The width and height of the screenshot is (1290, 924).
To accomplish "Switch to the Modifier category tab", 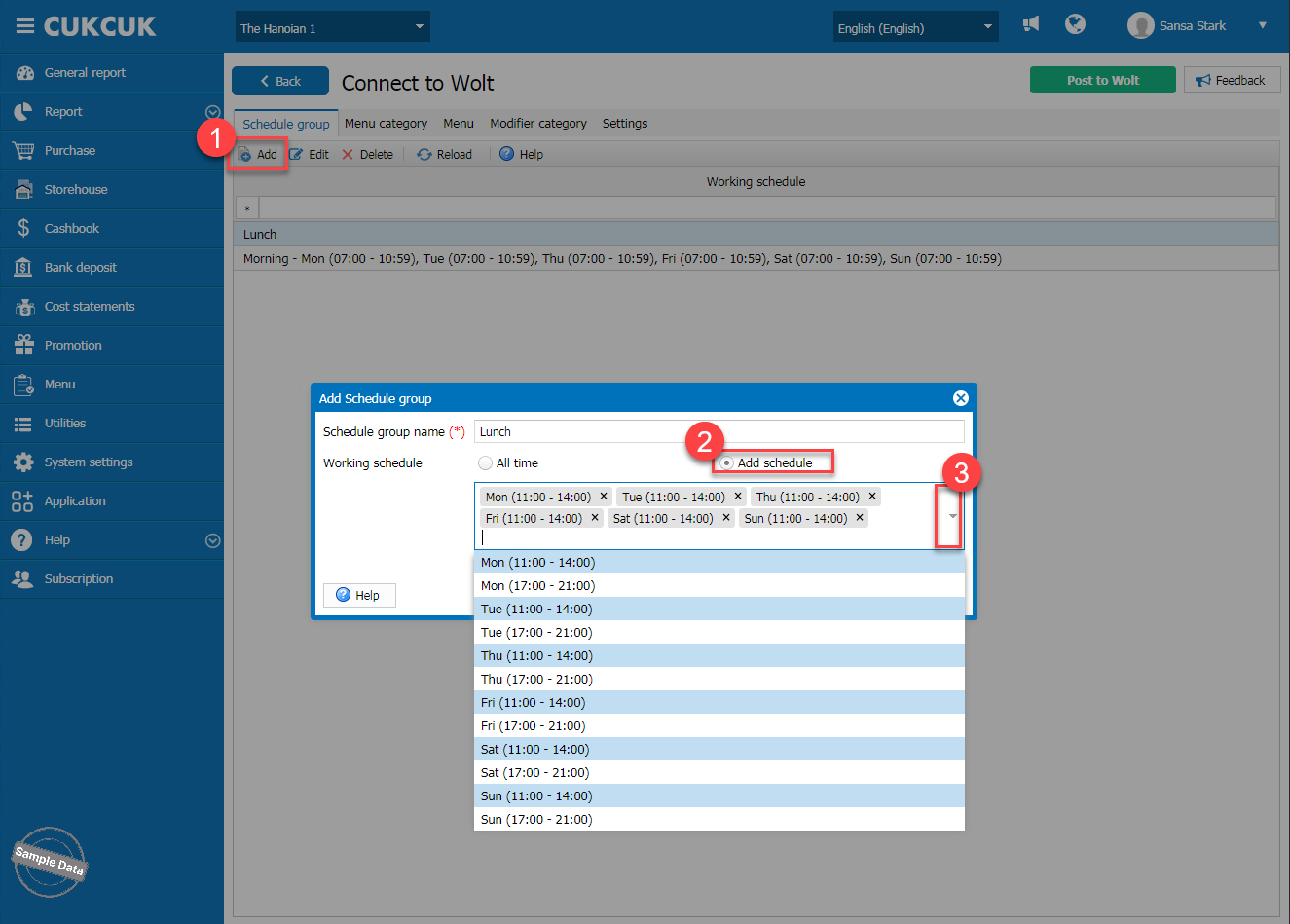I will pyautogui.click(x=537, y=124).
